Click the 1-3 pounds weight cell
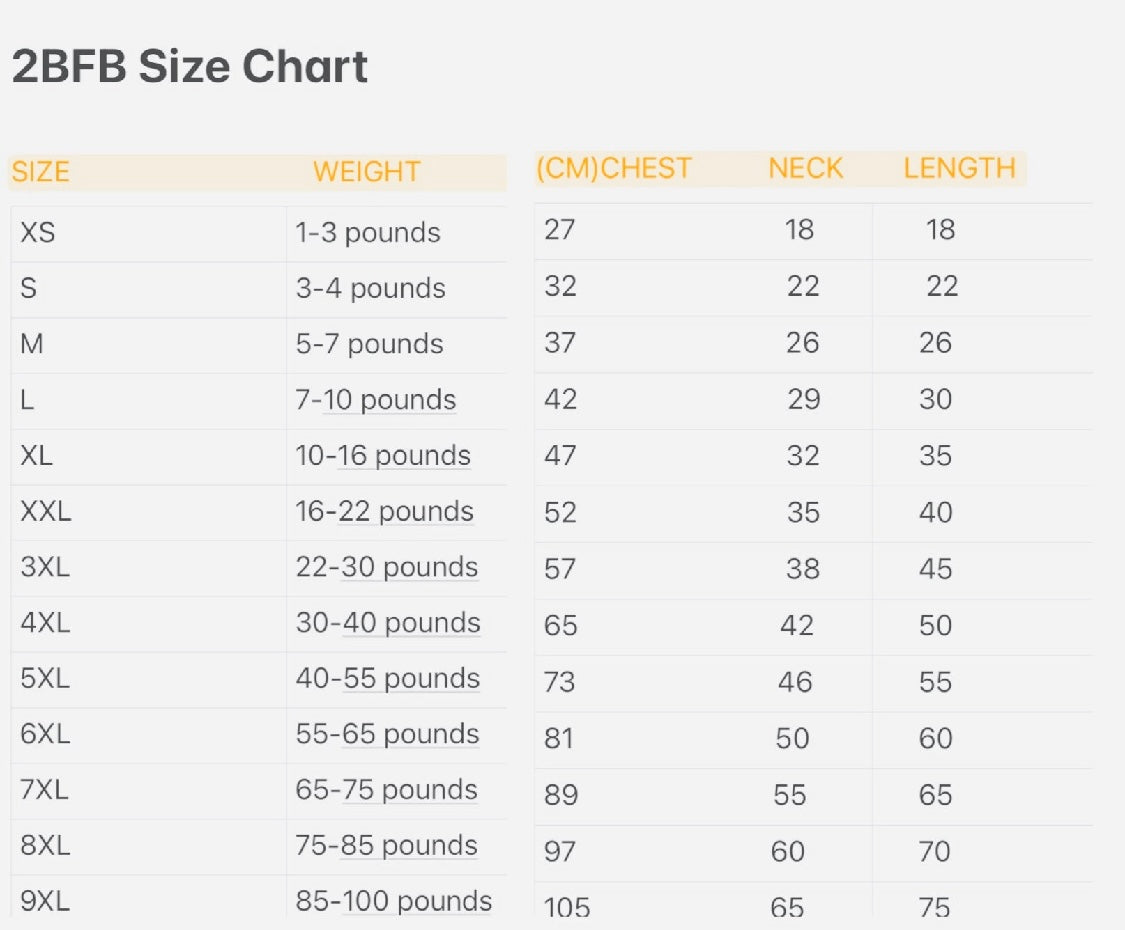Screen dimensions: 1125x930 click(368, 233)
